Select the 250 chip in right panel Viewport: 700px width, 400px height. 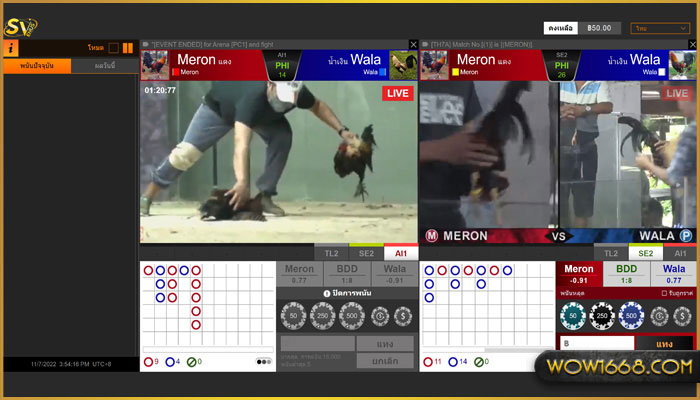(602, 316)
